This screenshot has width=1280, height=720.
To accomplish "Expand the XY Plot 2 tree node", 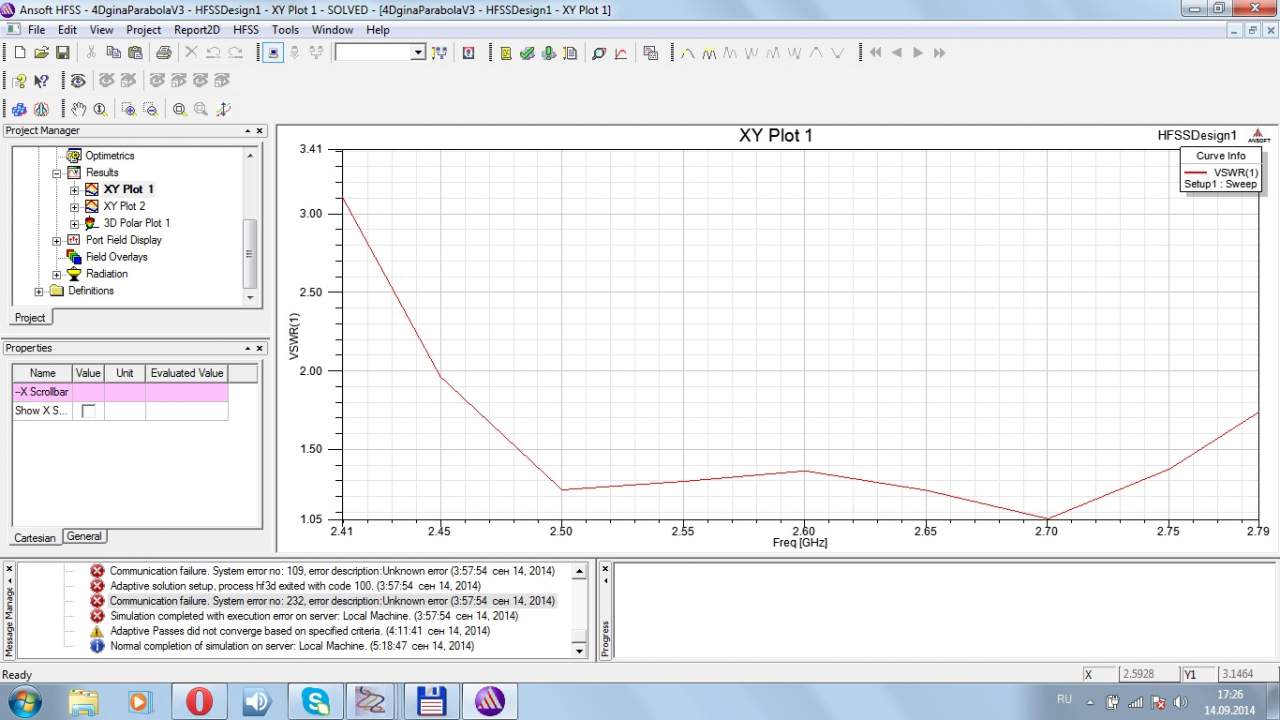I will click(74, 207).
